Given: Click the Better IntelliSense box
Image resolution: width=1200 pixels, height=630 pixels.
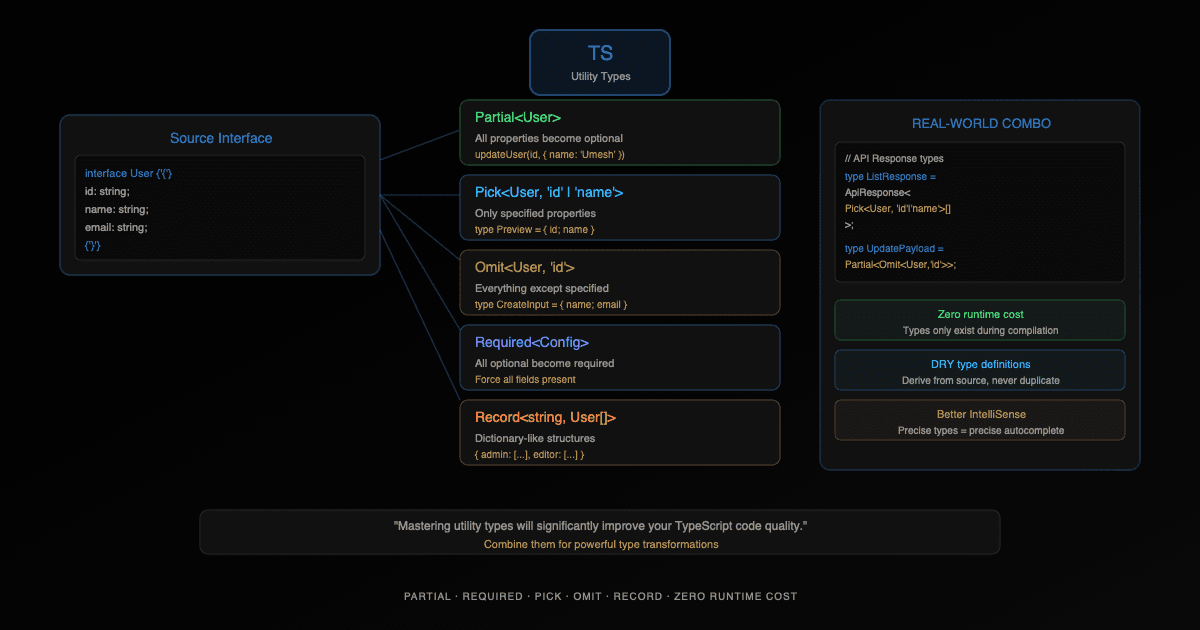Looking at the screenshot, I should [979, 420].
